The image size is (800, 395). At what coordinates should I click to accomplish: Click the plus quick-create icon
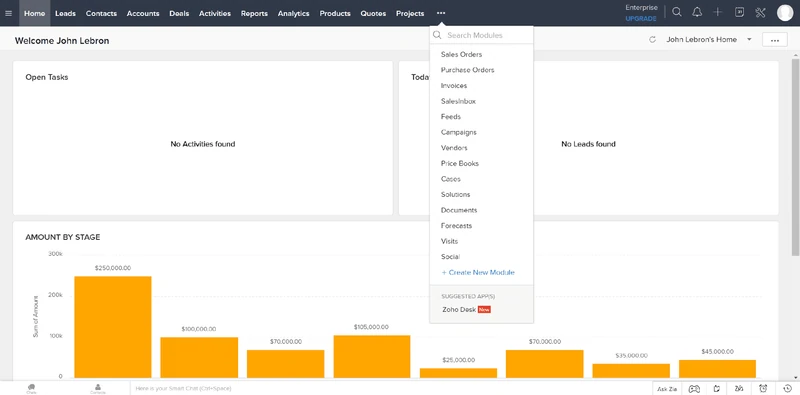(718, 13)
